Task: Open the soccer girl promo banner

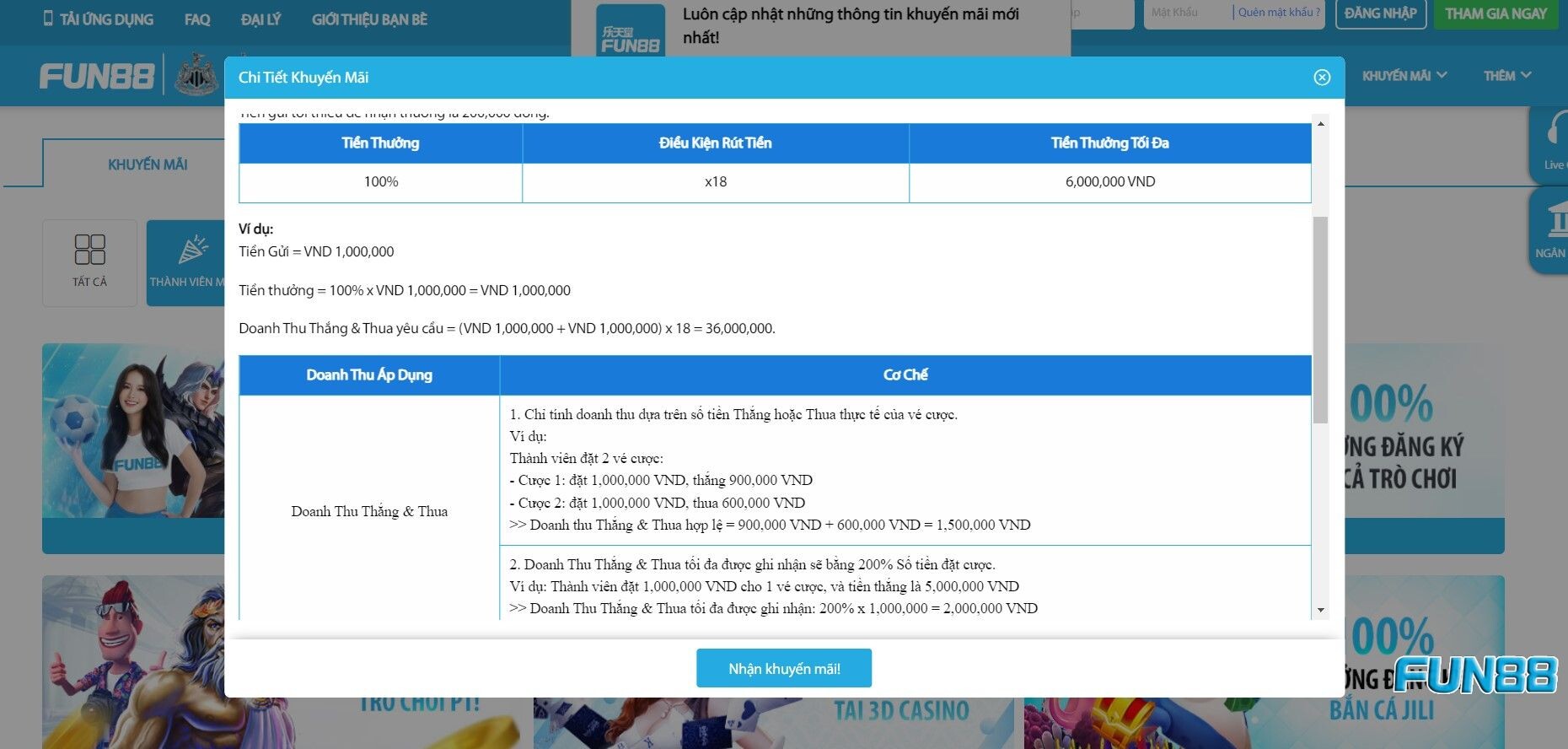Action: pyautogui.click(x=133, y=447)
